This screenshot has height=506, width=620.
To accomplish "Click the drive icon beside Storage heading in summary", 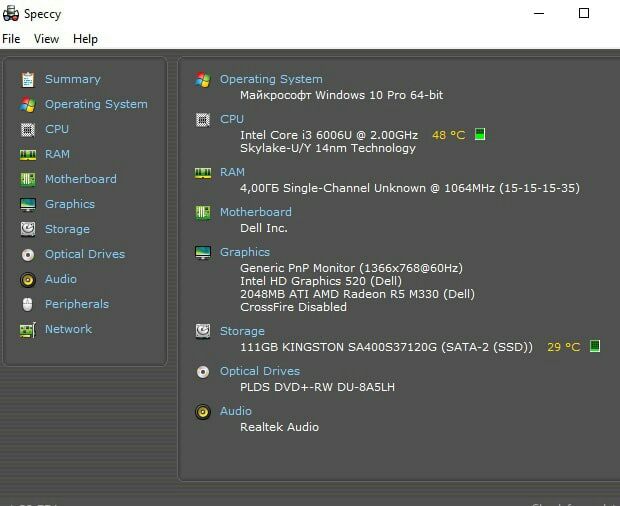I will pos(203,331).
